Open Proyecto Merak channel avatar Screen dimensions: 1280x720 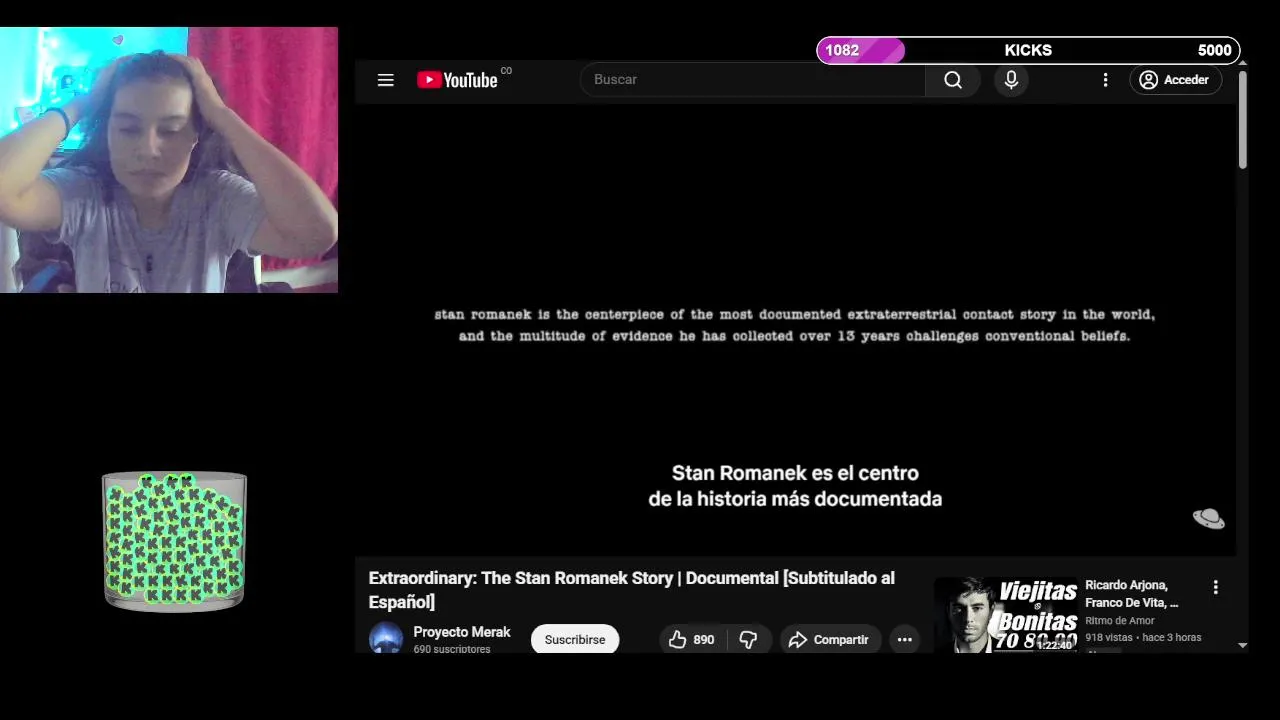point(386,638)
